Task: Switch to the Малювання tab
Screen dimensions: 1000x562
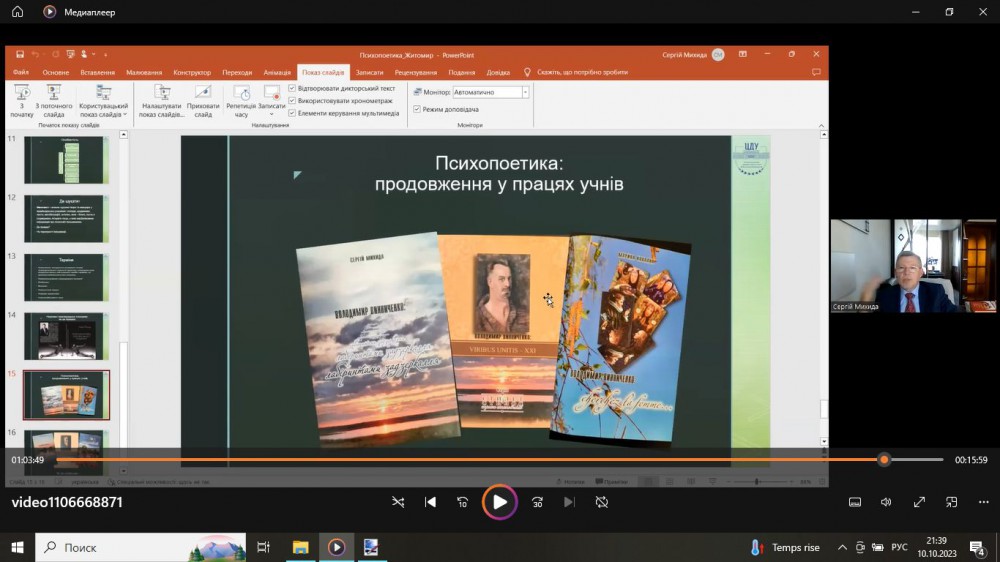Action: (x=143, y=72)
